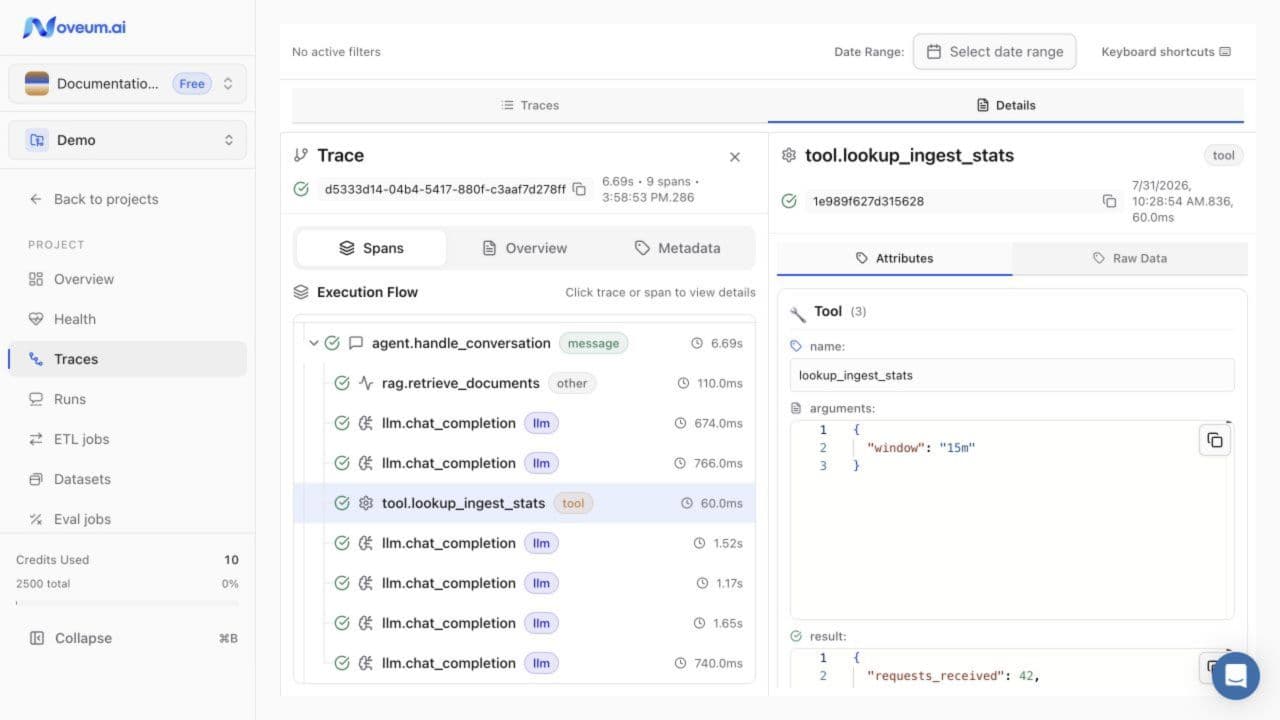This screenshot has height=720, width=1280.
Task: Copy the span ID 1e989f627d315628
Action: 1109,201
